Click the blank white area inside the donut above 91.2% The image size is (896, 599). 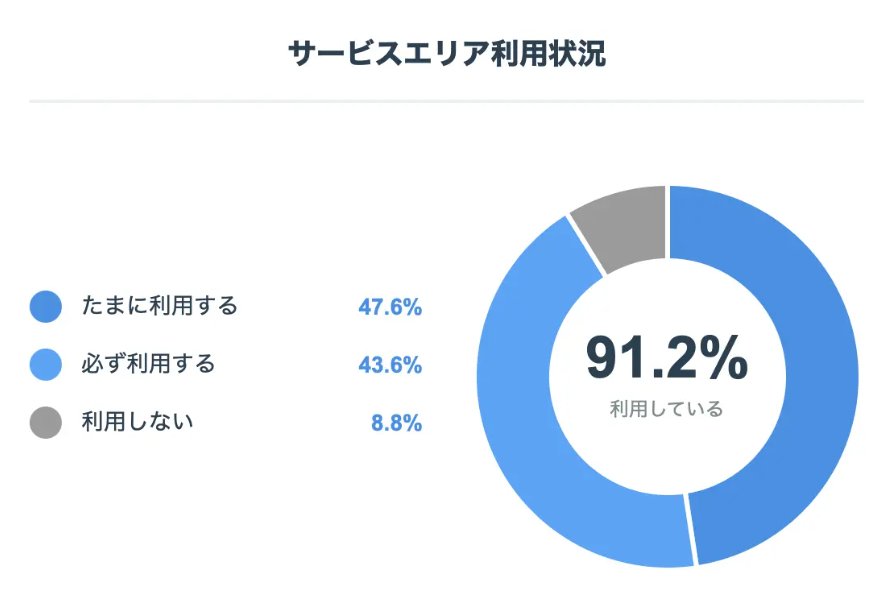667,300
